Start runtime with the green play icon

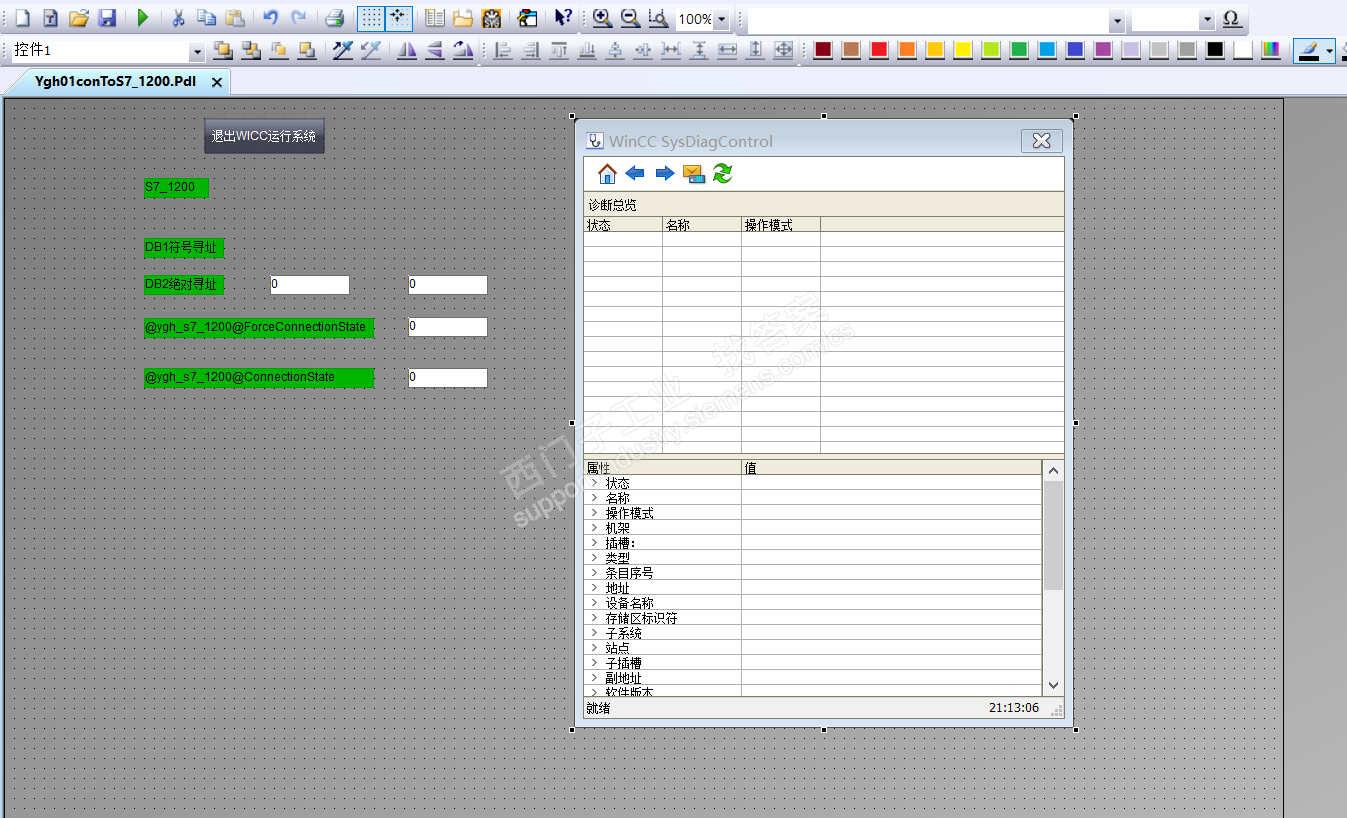tap(143, 18)
